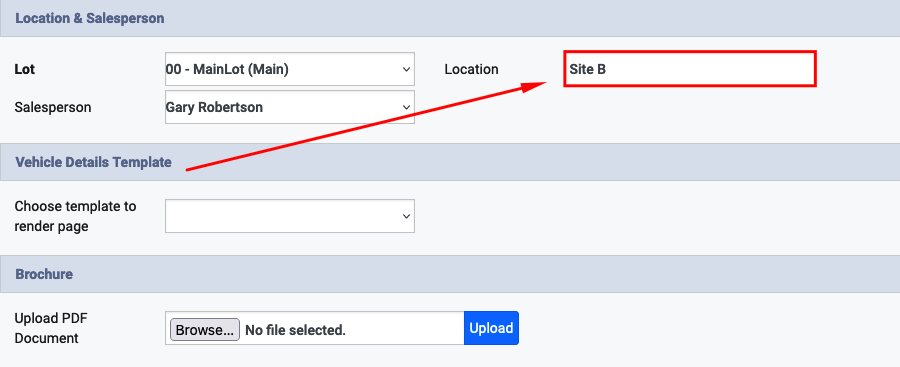Click the bold Lot label
This screenshot has height=367, width=900.
(25, 69)
